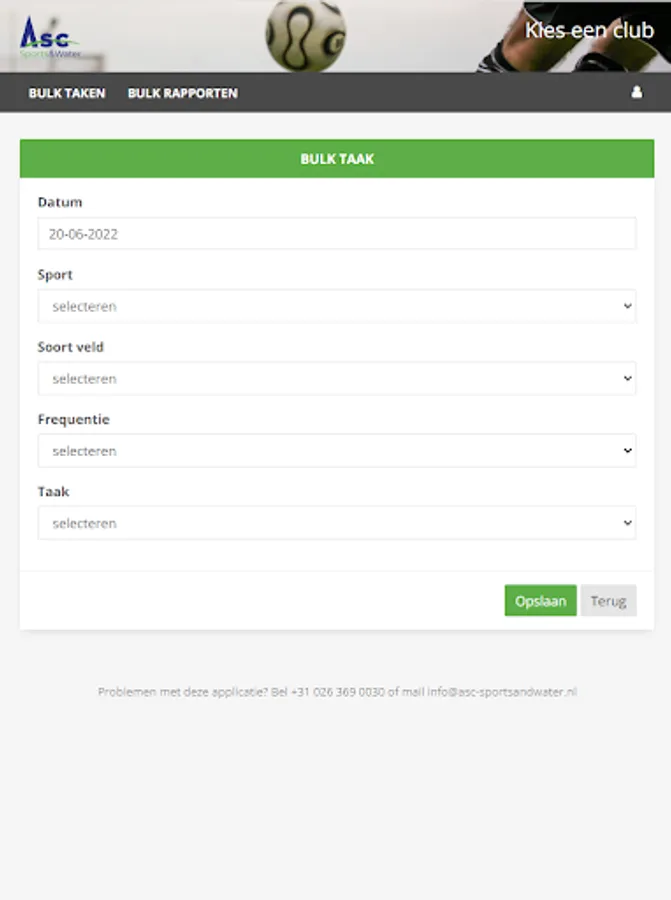Click the Soort veld field label
671x900 pixels.
tap(70, 347)
